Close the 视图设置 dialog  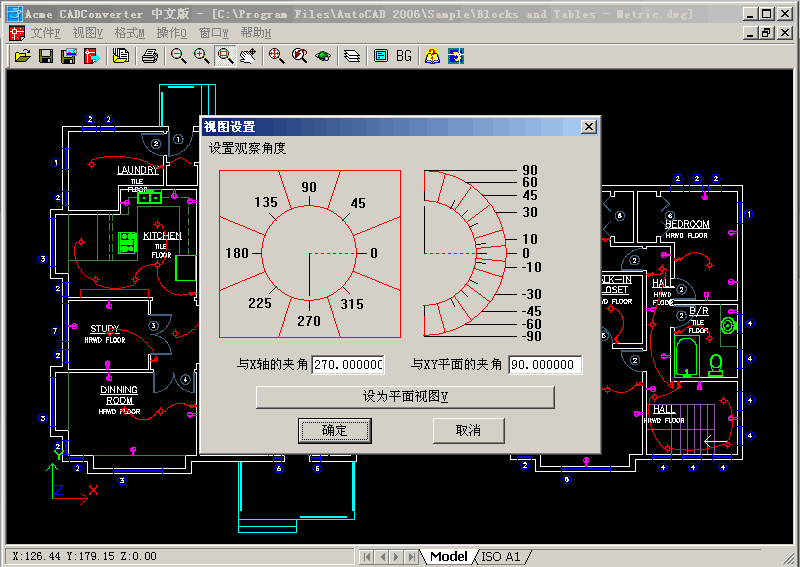(589, 127)
